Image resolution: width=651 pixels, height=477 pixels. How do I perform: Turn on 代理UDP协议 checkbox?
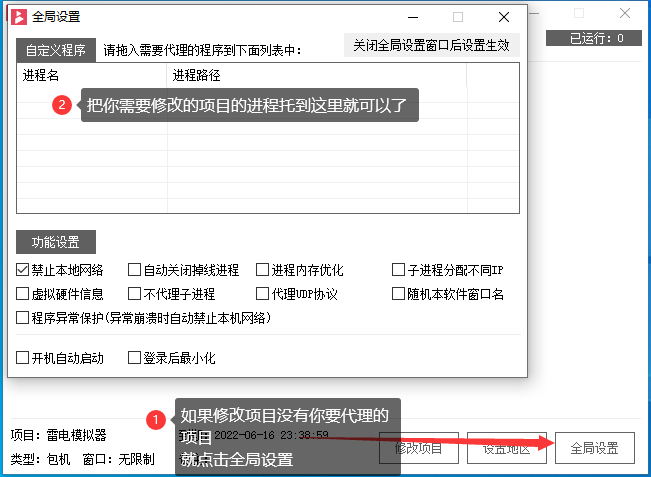coord(263,294)
